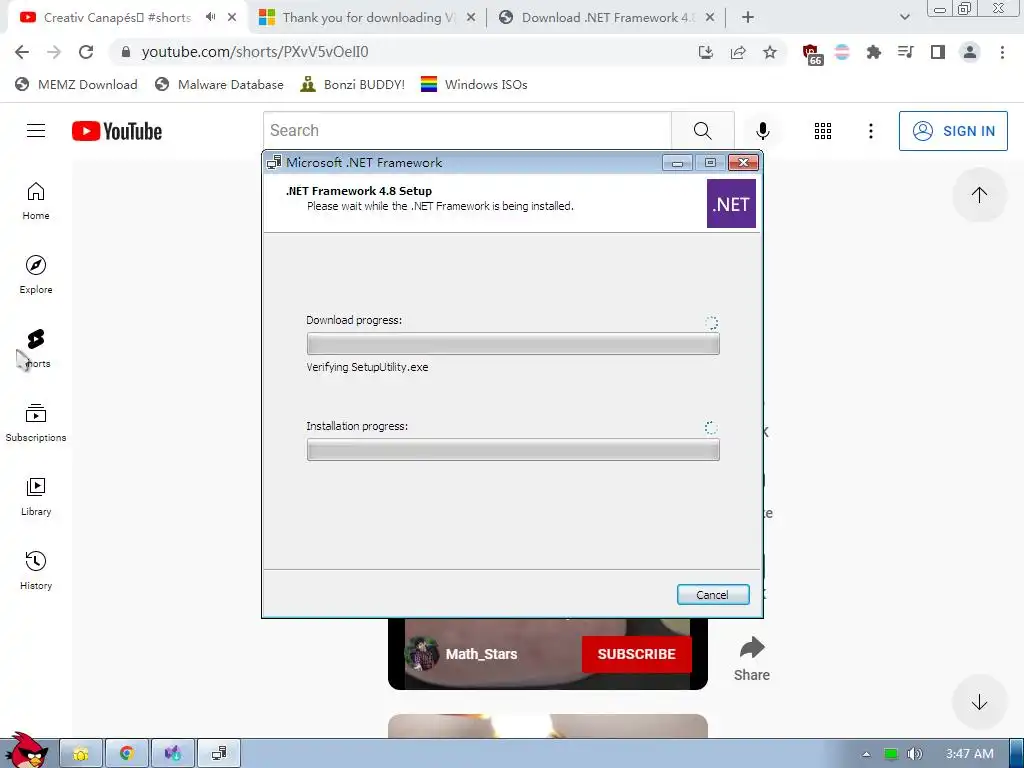
Task: Open the Windows ISOs bookmark
Action: coord(474,85)
